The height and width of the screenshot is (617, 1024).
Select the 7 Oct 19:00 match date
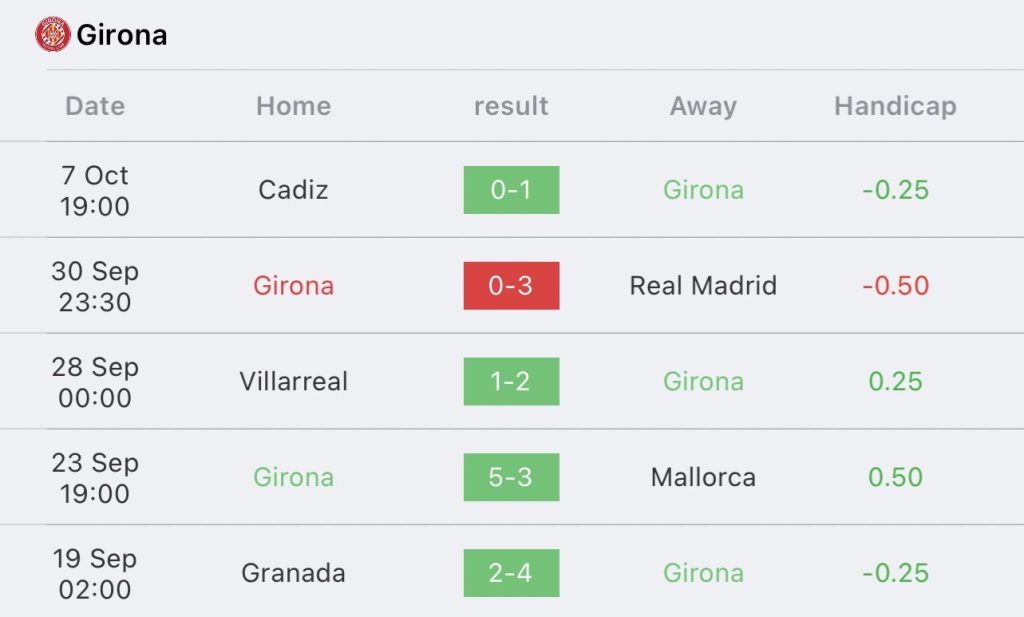pyautogui.click(x=95, y=191)
